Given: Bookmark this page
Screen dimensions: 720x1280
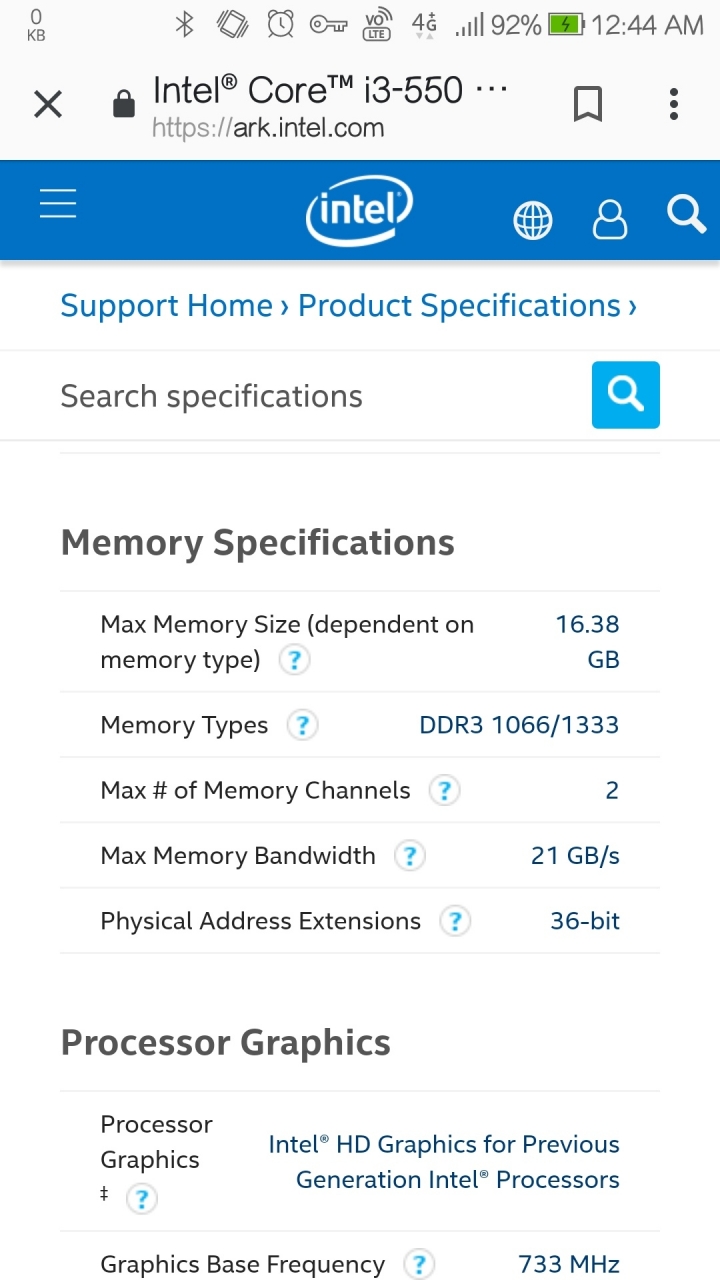Looking at the screenshot, I should (x=588, y=104).
